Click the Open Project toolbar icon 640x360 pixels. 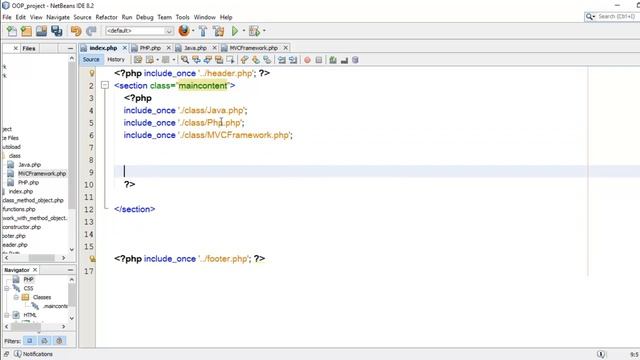point(42,31)
